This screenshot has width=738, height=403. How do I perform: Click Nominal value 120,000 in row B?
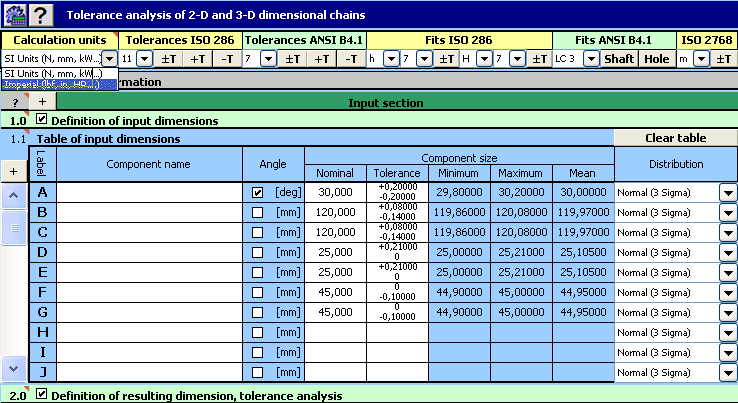coord(335,212)
